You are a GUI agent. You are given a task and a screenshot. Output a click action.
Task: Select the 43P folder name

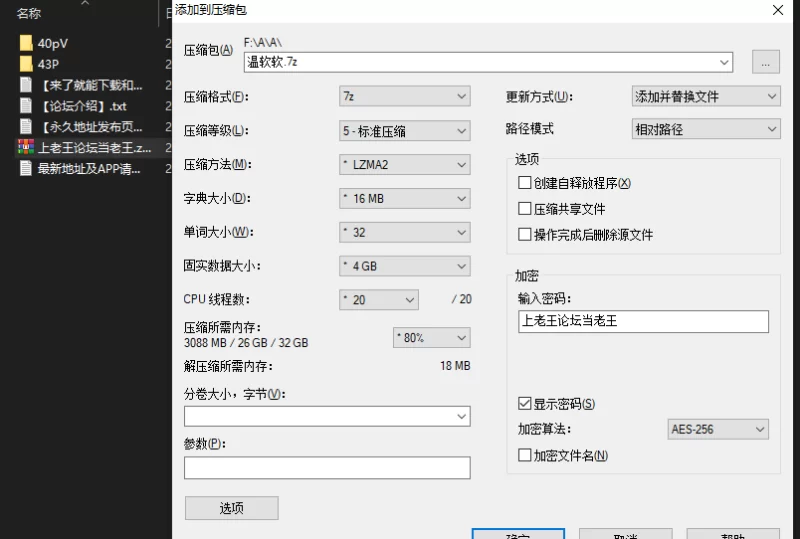tap(48, 64)
